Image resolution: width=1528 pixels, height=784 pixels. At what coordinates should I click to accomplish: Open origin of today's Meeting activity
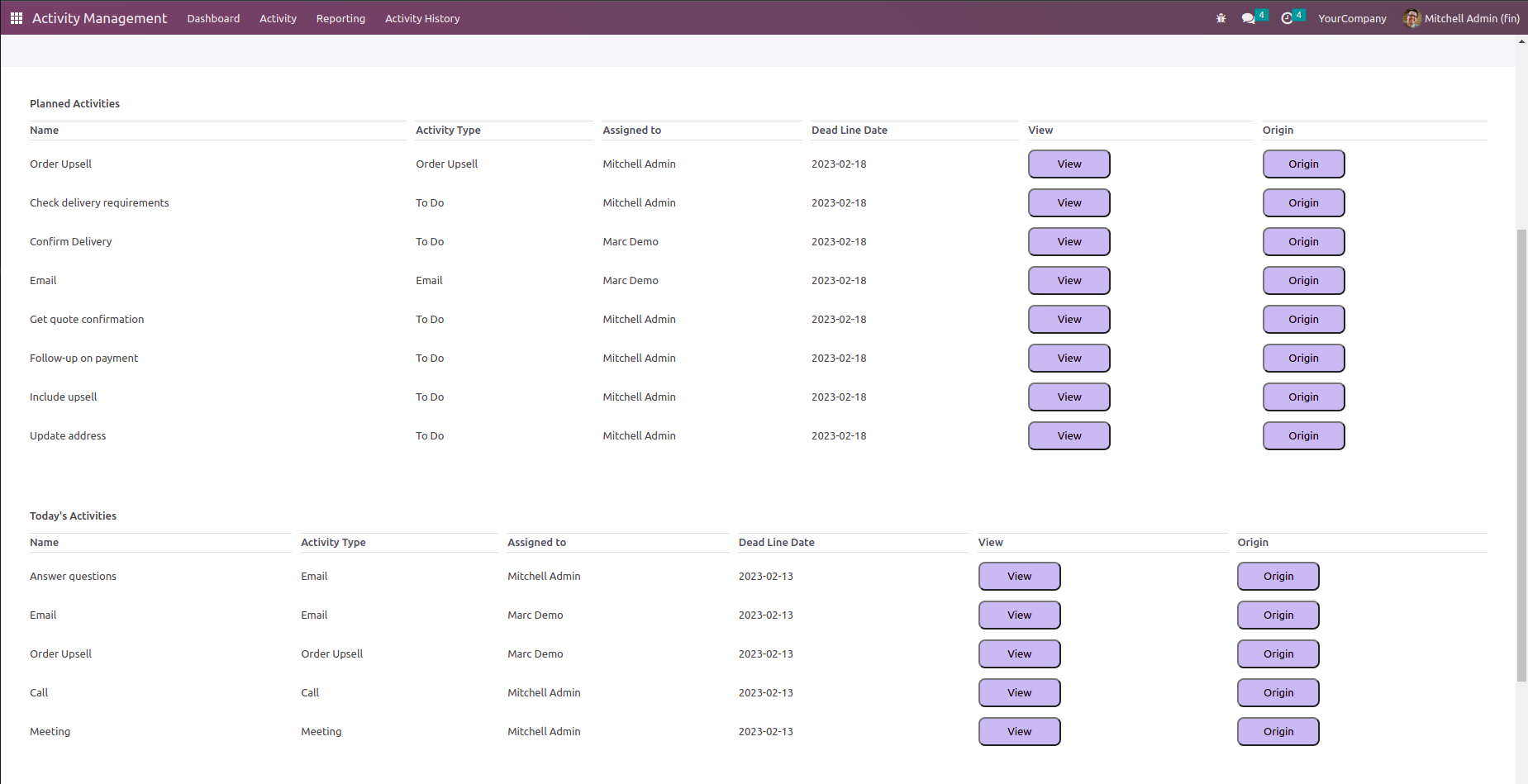1278,731
